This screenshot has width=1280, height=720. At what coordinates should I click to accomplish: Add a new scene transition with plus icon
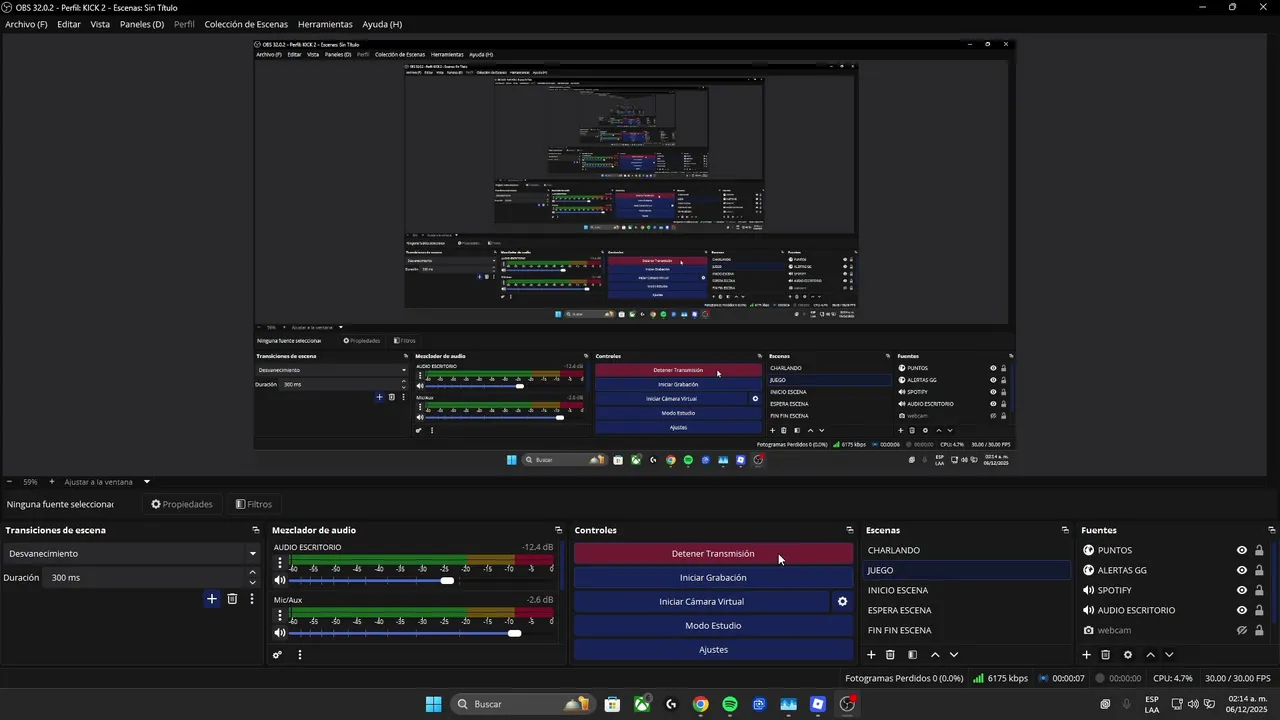pos(212,599)
